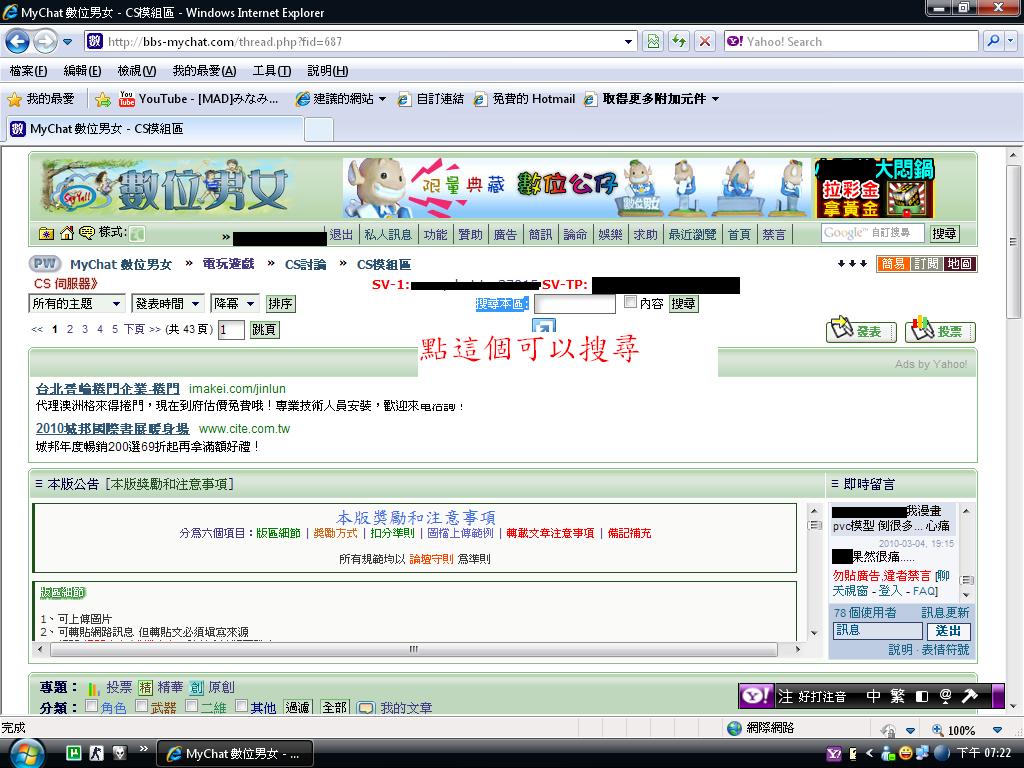Image resolution: width=1024 pixels, height=768 pixels.
Task: Open the 私人訊息 link in forum nav
Action: [x=388, y=234]
